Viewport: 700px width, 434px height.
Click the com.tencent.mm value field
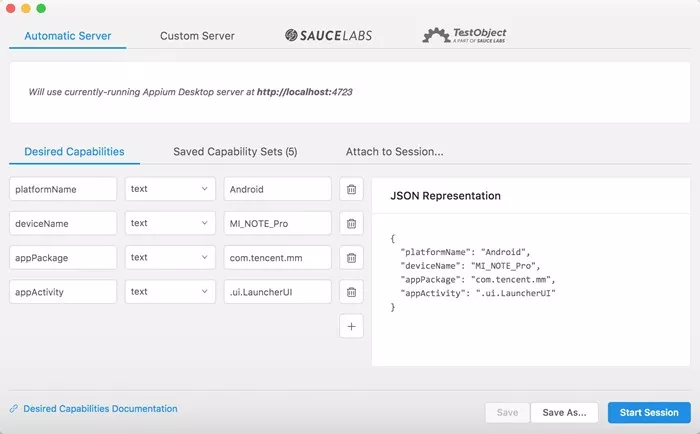tap(278, 258)
